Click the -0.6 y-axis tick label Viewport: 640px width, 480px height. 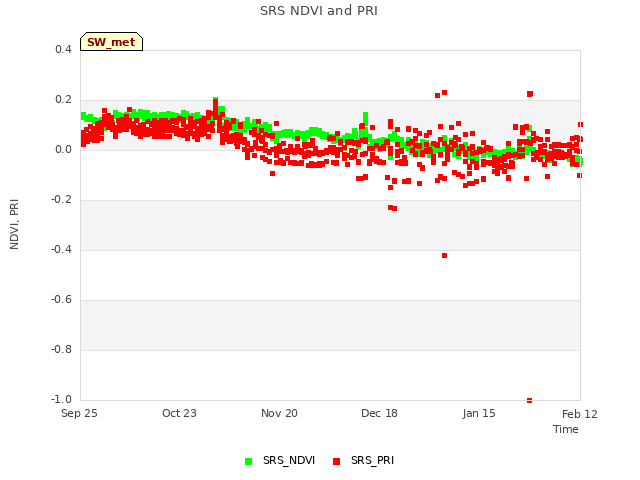pos(61,300)
